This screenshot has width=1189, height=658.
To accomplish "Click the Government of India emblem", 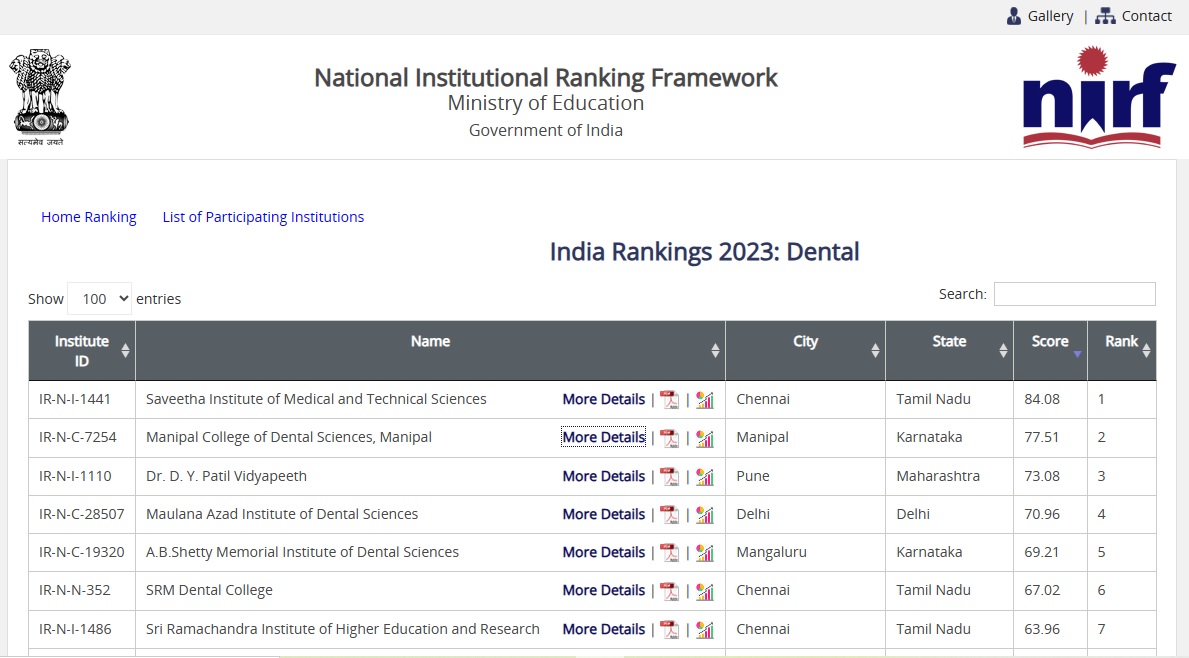I will tap(40, 97).
